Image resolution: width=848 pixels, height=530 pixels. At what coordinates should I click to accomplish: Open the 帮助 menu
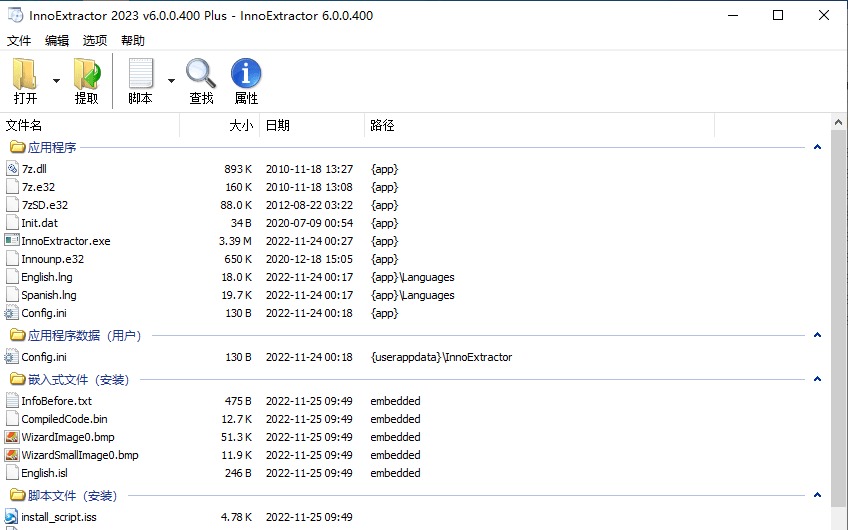(x=132, y=41)
